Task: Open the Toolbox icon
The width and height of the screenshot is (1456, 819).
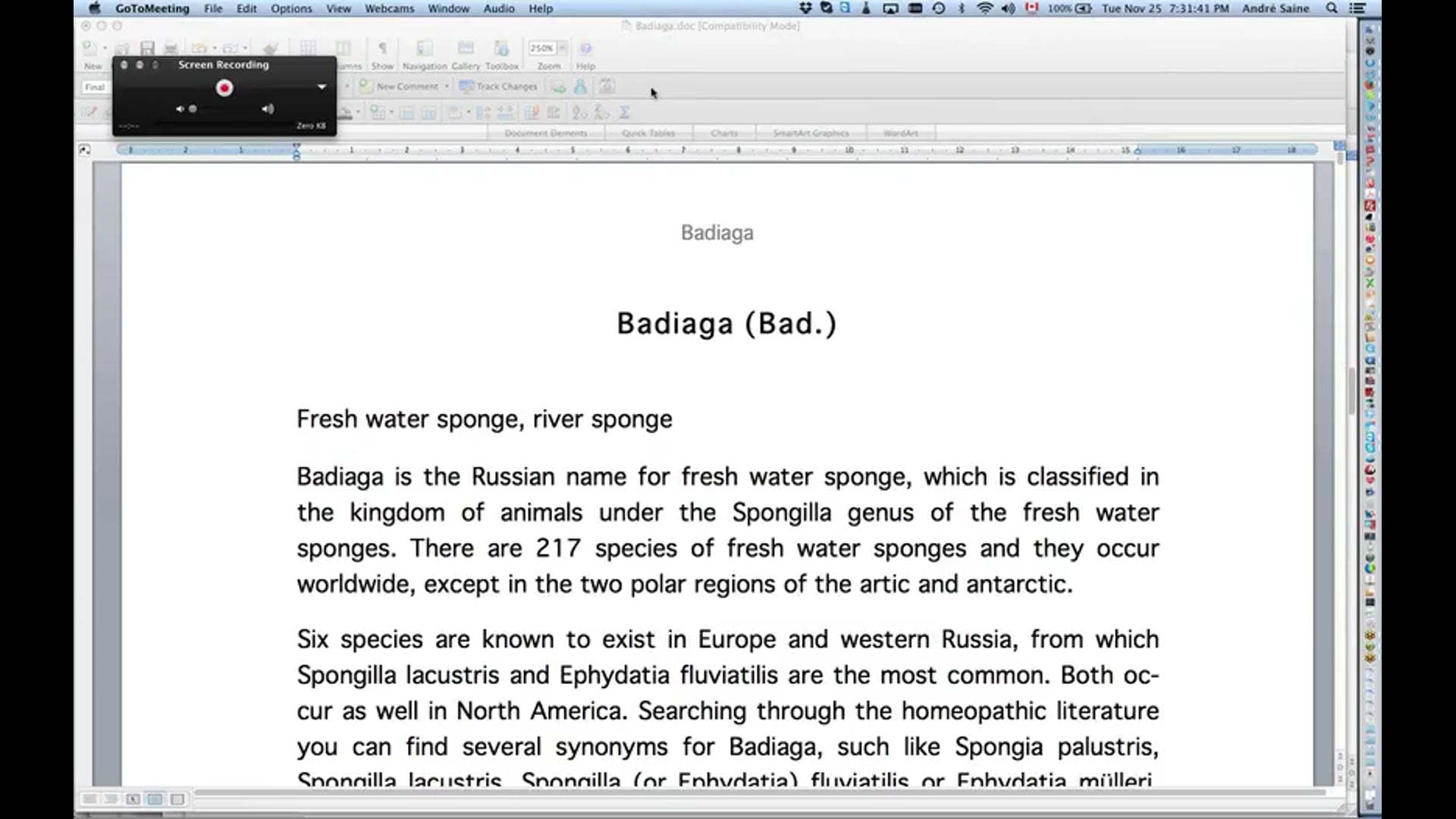Action: [x=501, y=49]
